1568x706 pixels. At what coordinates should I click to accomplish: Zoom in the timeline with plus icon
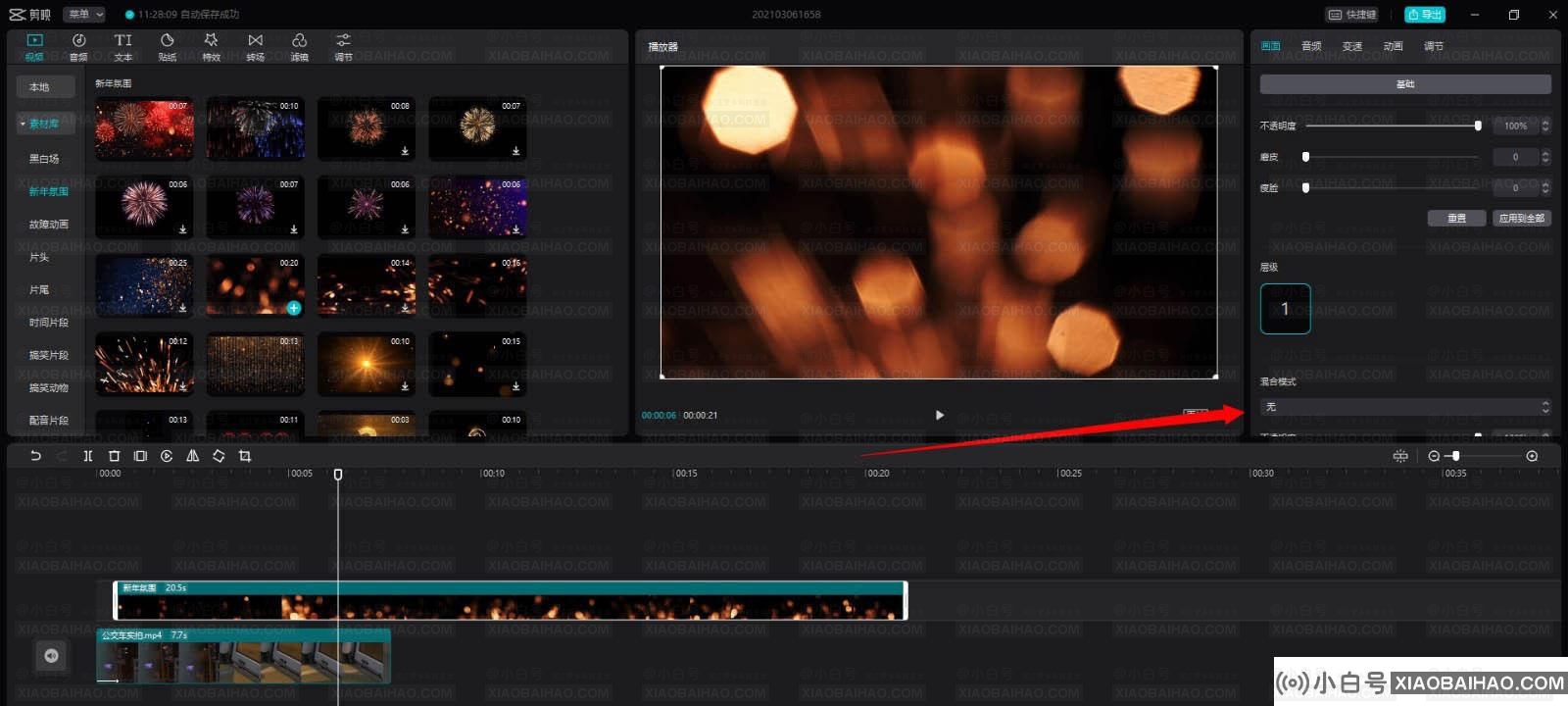click(x=1532, y=456)
